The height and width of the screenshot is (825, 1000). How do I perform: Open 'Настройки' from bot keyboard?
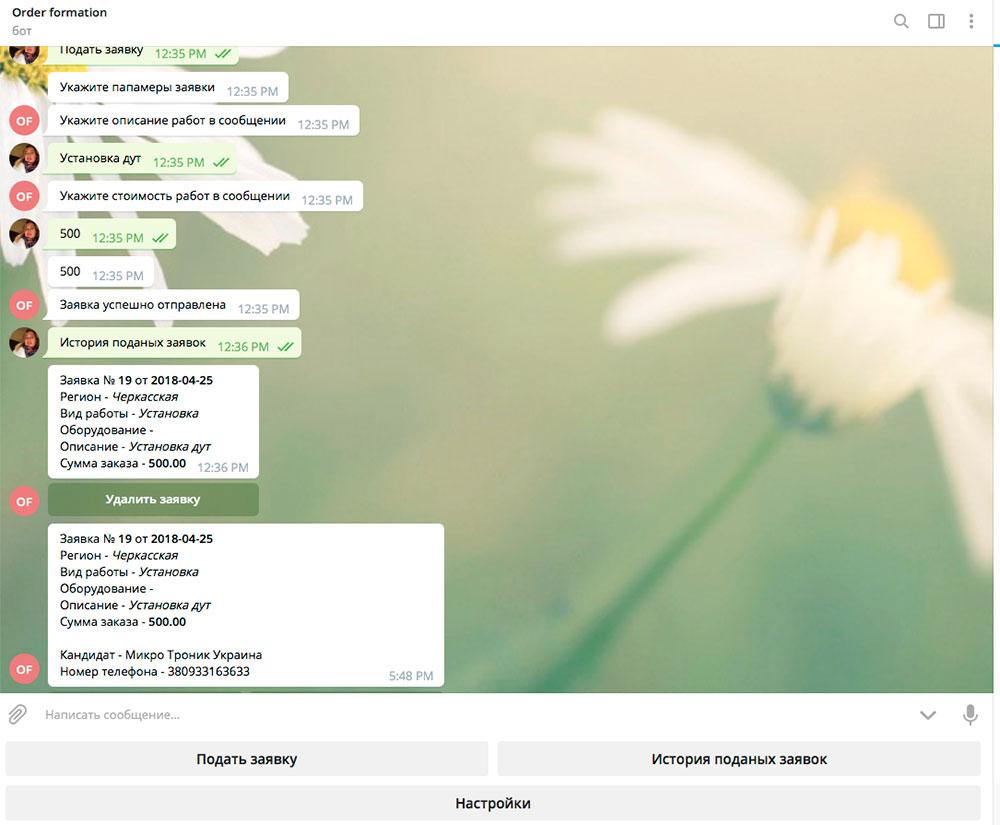(493, 803)
